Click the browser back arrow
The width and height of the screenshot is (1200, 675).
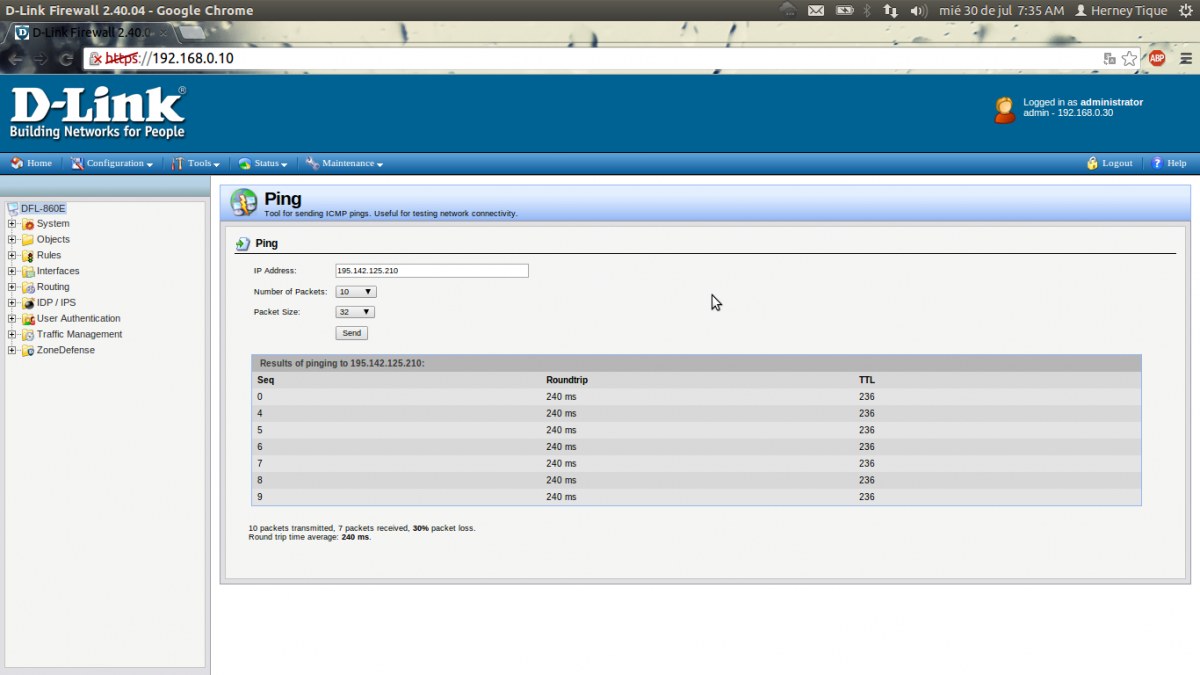pos(14,58)
